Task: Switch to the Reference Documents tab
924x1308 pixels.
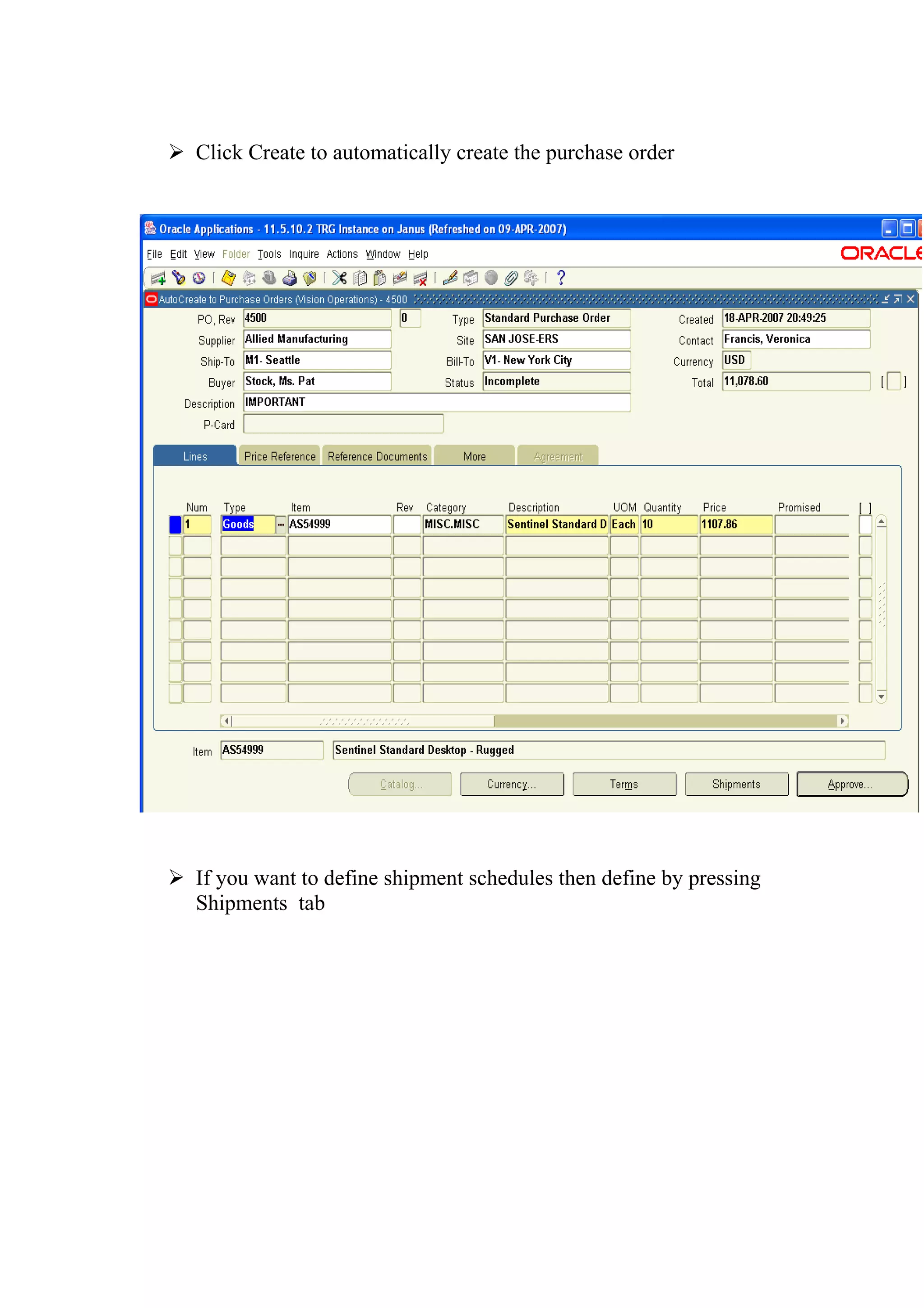Action: point(377,456)
